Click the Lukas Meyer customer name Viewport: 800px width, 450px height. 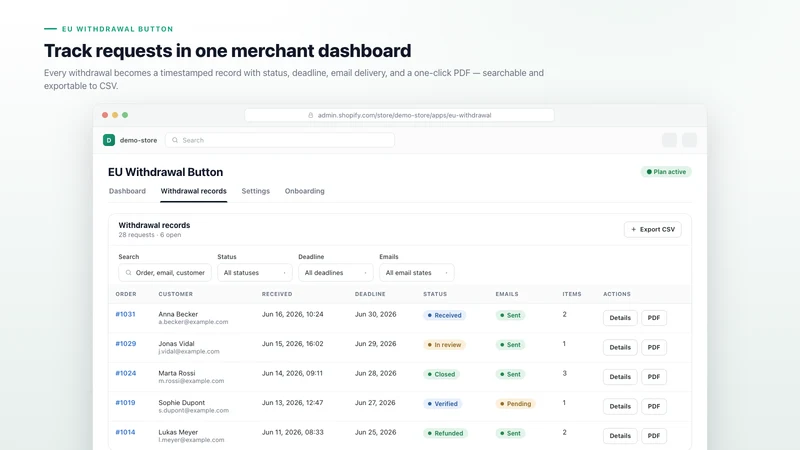[178, 432]
